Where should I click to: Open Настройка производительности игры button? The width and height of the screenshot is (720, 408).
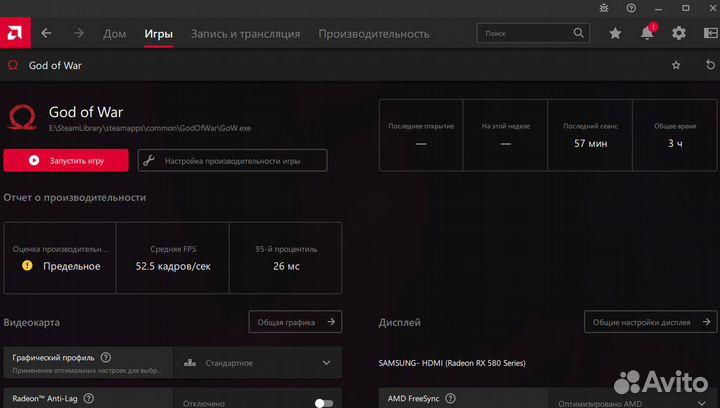click(x=232, y=161)
